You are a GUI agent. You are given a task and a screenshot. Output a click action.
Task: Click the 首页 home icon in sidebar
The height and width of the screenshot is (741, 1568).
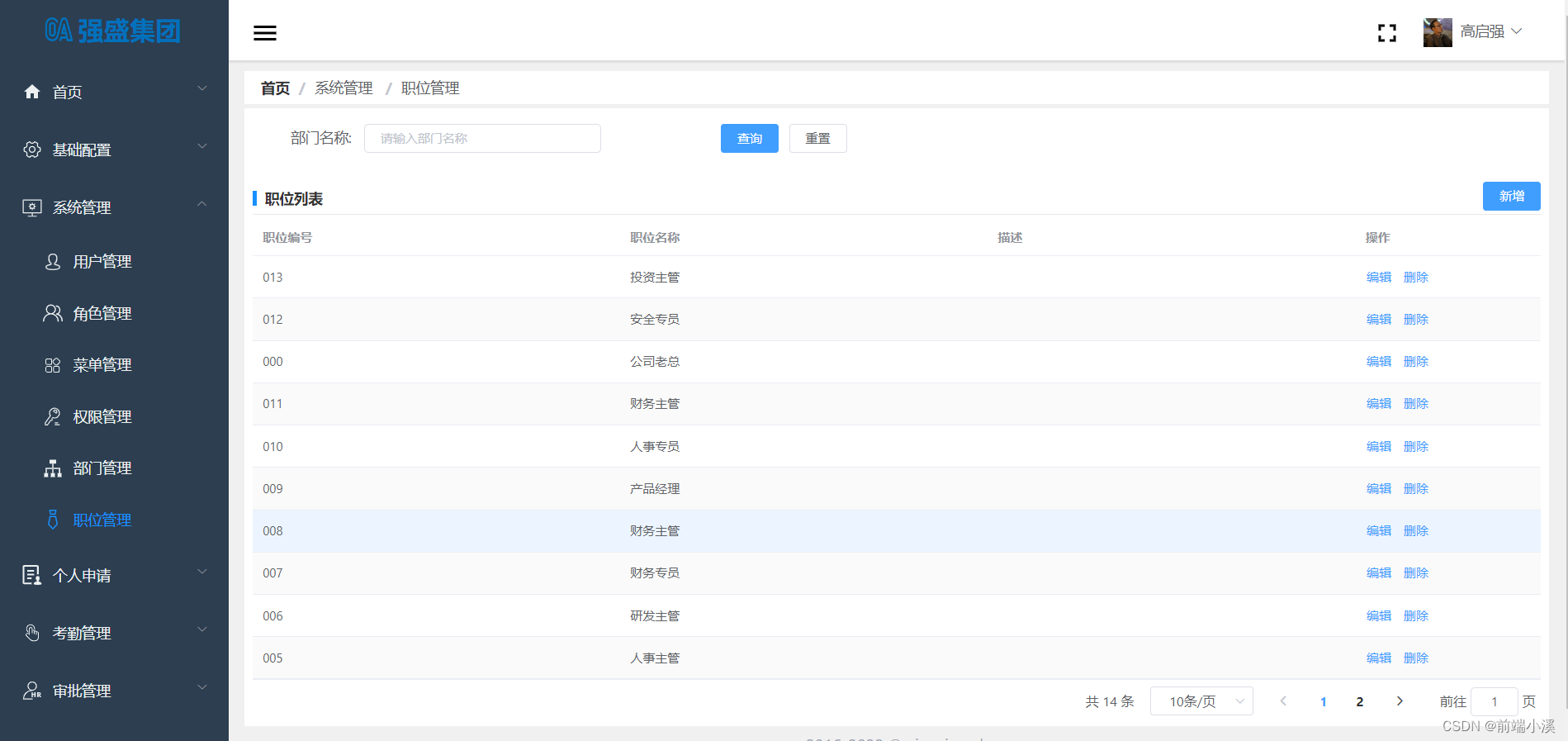pyautogui.click(x=32, y=92)
